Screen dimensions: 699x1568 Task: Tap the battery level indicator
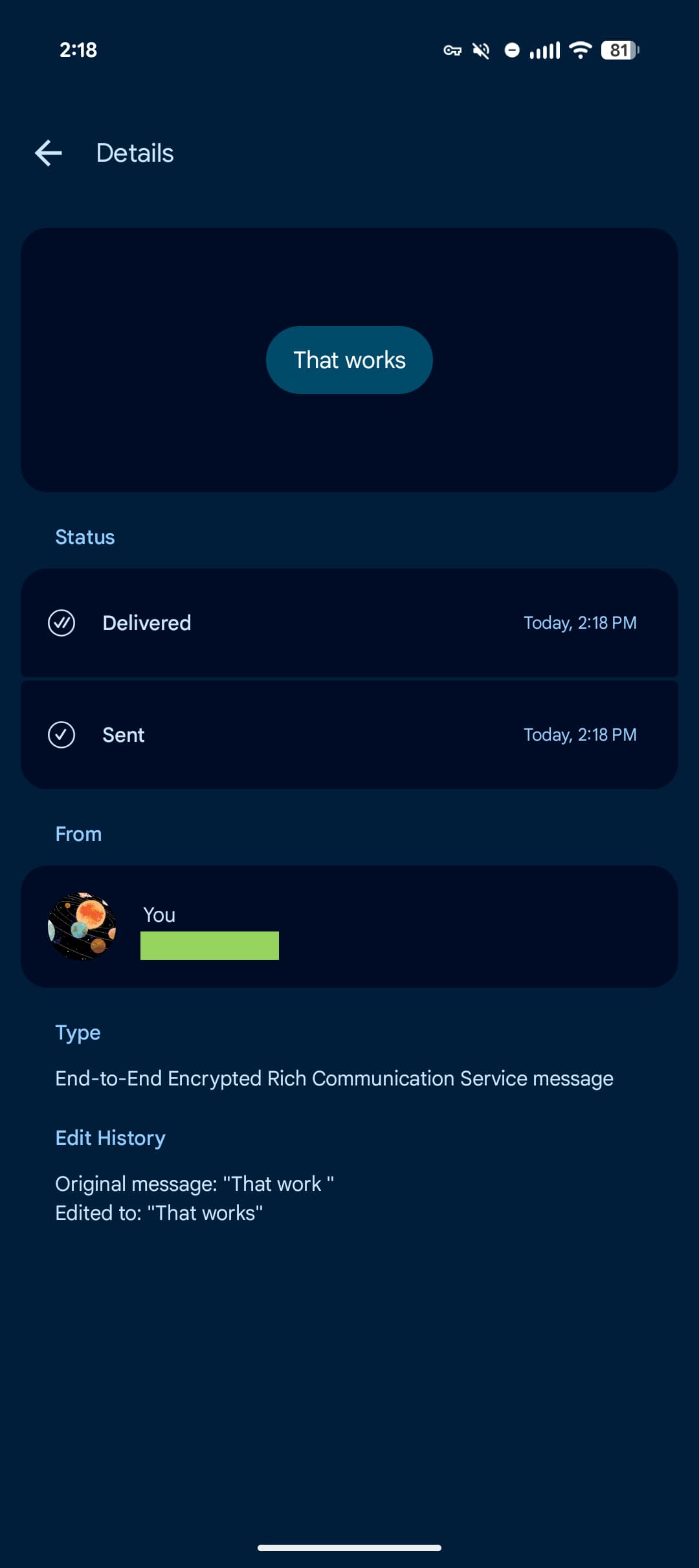tap(619, 50)
